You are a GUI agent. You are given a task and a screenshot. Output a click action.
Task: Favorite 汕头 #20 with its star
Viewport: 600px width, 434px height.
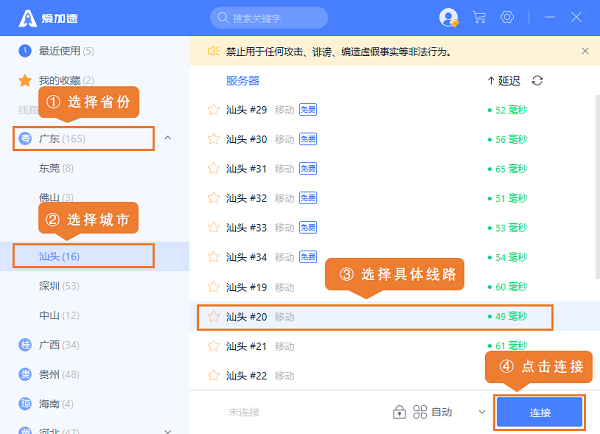tap(214, 317)
